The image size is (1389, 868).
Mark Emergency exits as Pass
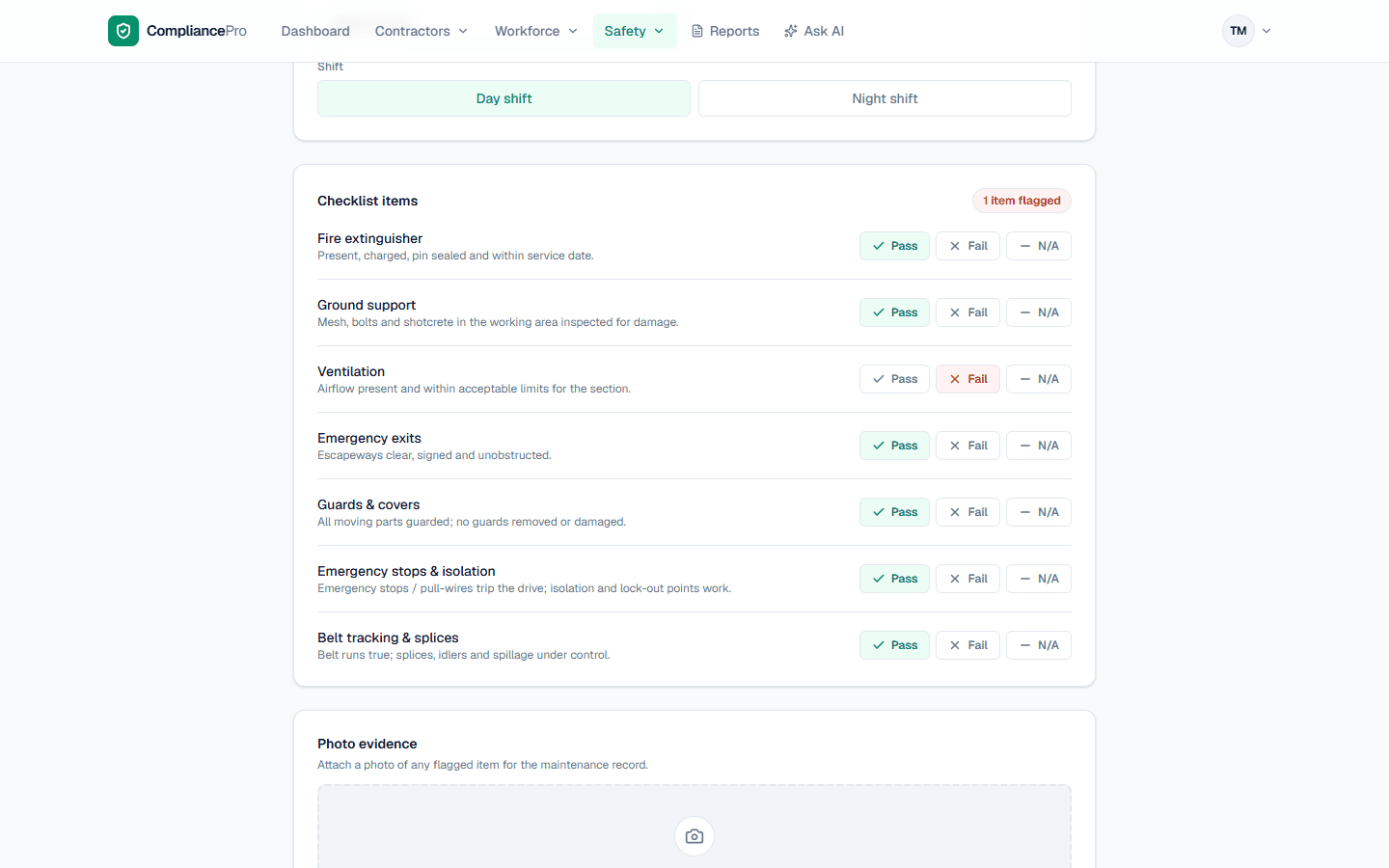point(894,446)
